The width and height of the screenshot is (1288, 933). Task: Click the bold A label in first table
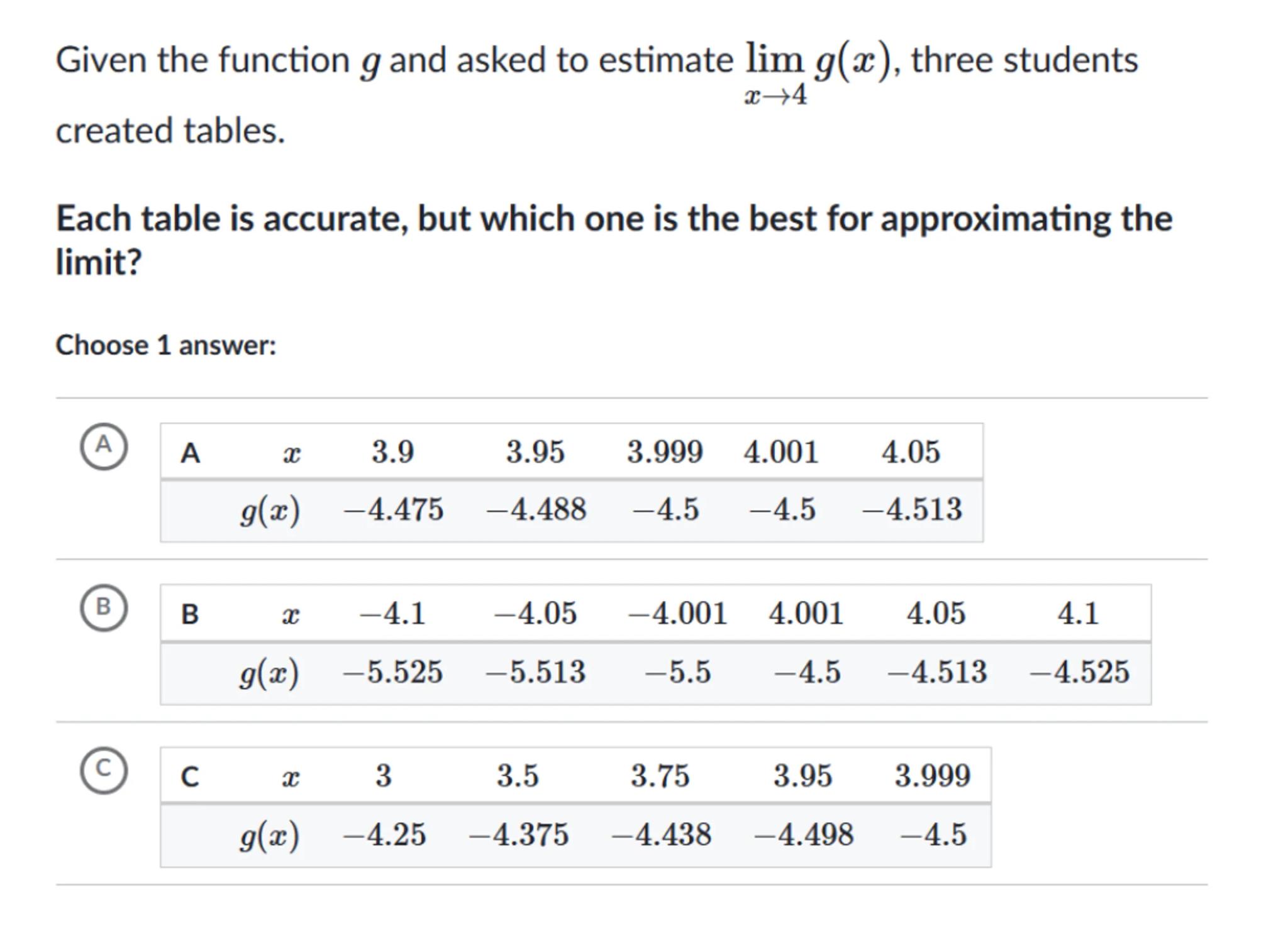190,453
